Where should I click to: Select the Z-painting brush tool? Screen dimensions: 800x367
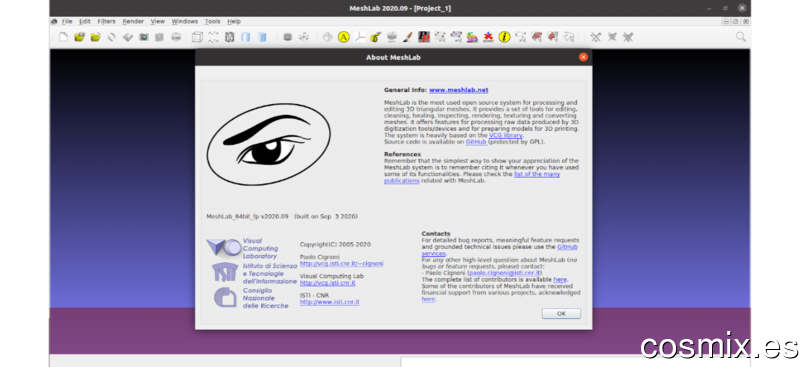[x=408, y=37]
